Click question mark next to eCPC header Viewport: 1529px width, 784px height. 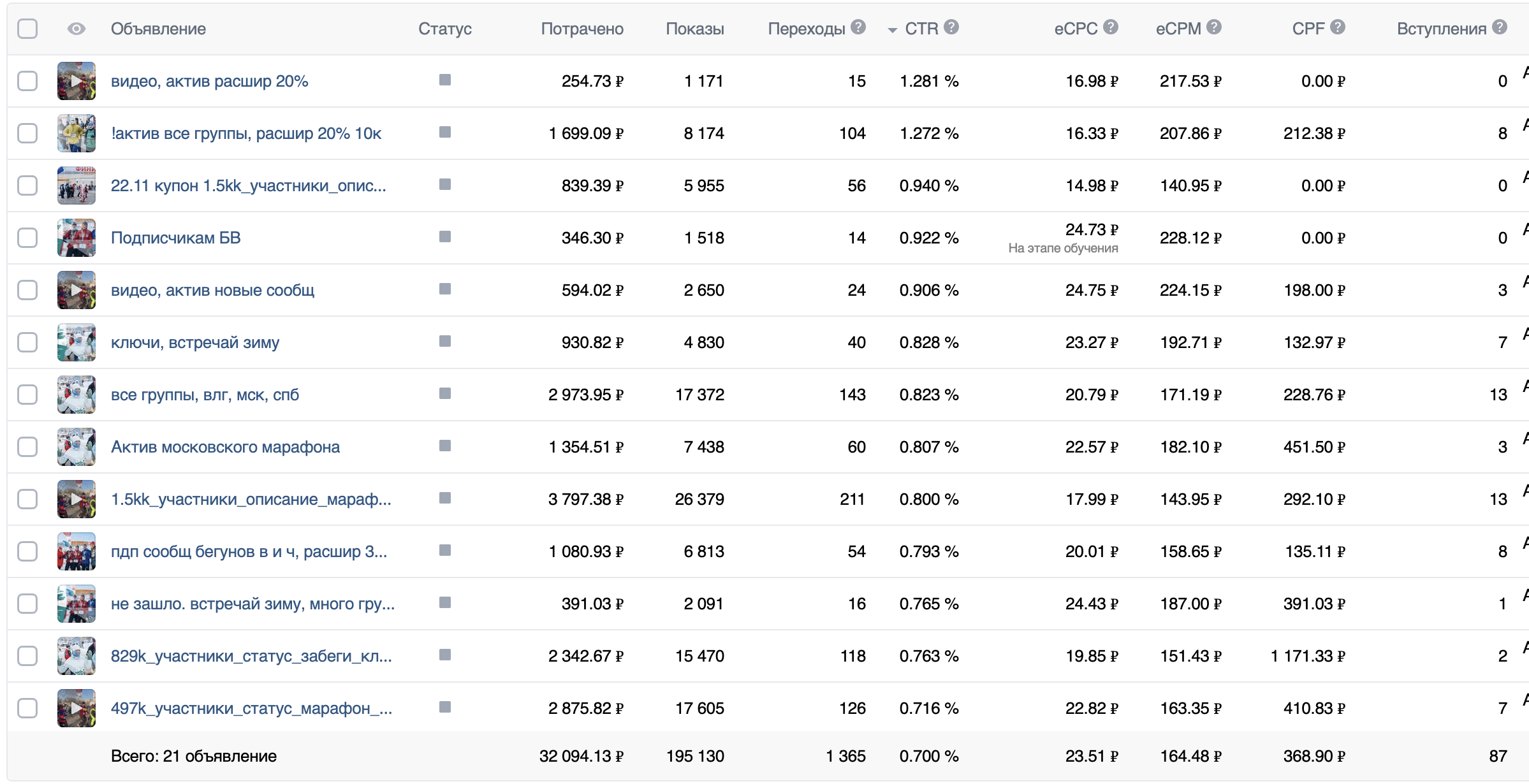[x=1111, y=27]
